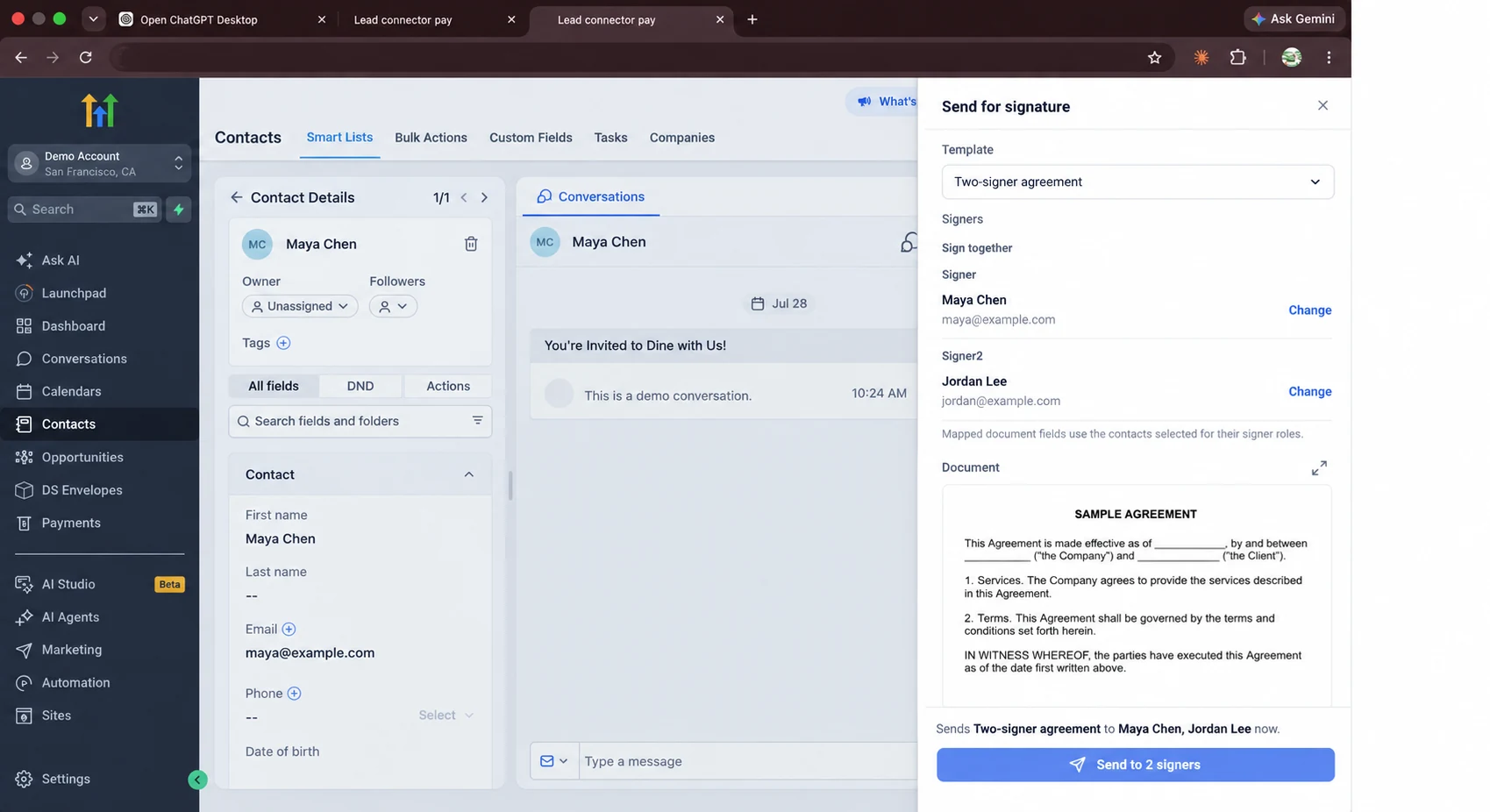Go back using Contact Details arrow

[236, 197]
